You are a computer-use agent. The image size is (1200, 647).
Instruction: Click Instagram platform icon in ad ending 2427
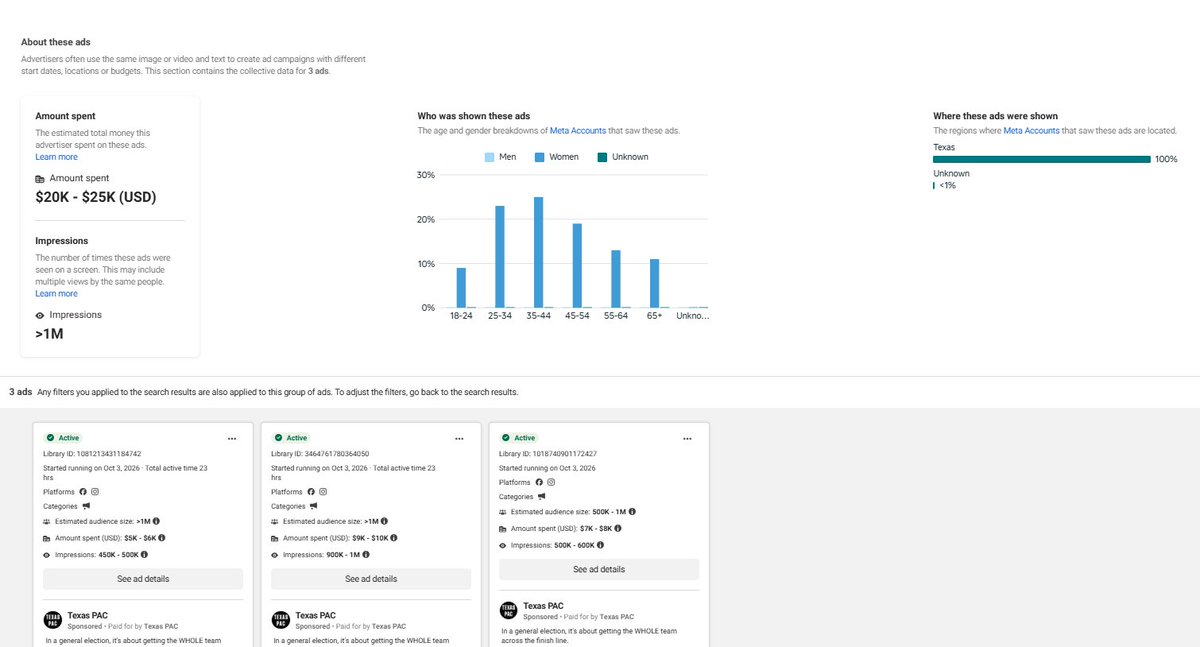click(551, 482)
